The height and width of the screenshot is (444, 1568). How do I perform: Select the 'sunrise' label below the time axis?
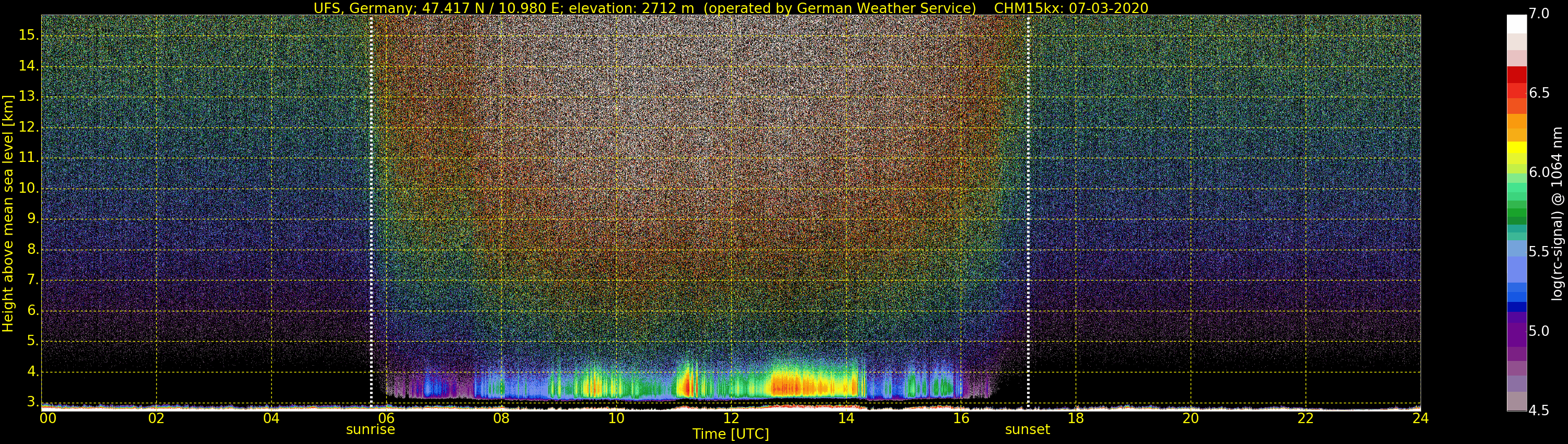(x=370, y=429)
